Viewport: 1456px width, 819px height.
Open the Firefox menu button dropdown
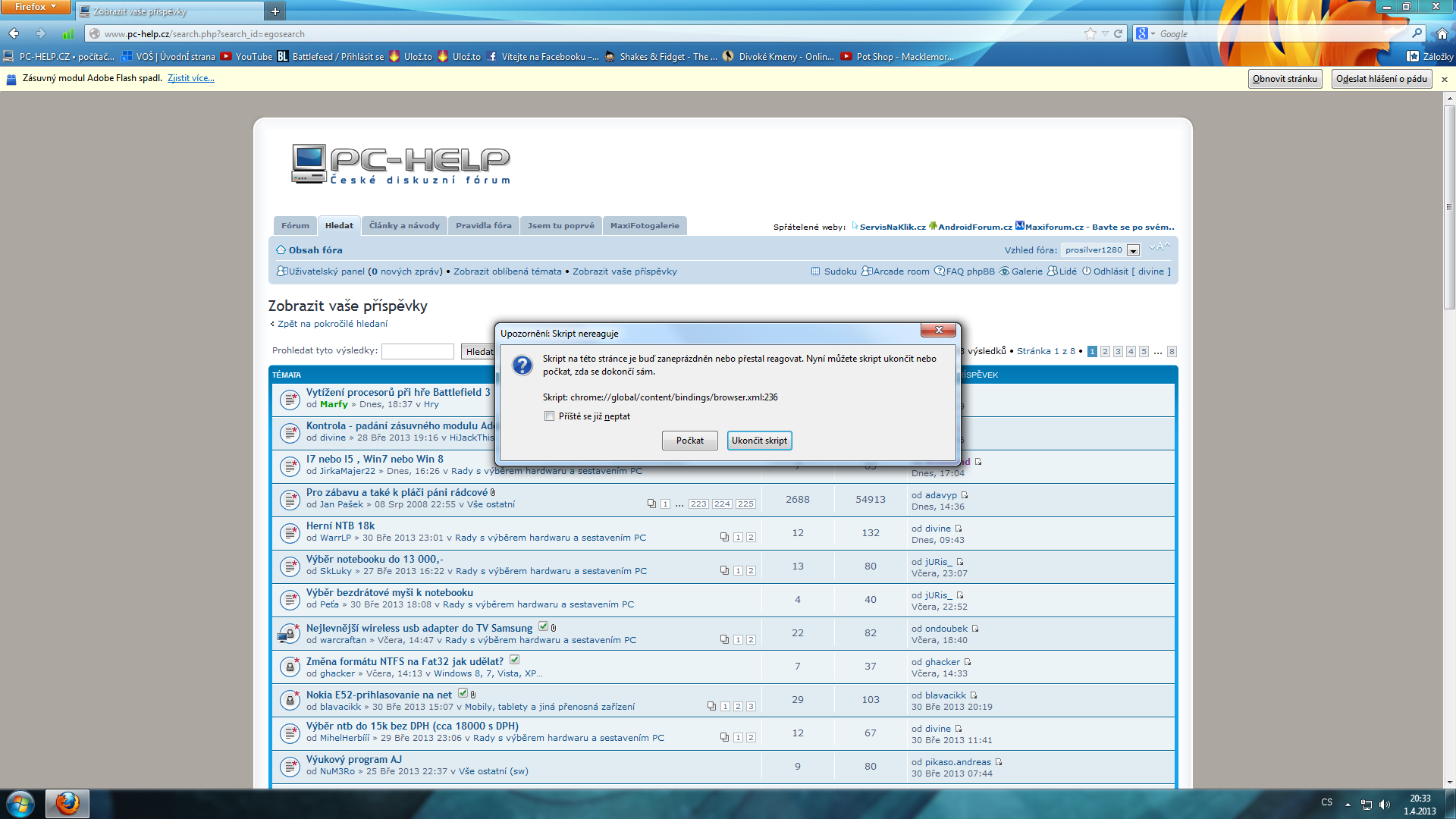[x=35, y=7]
